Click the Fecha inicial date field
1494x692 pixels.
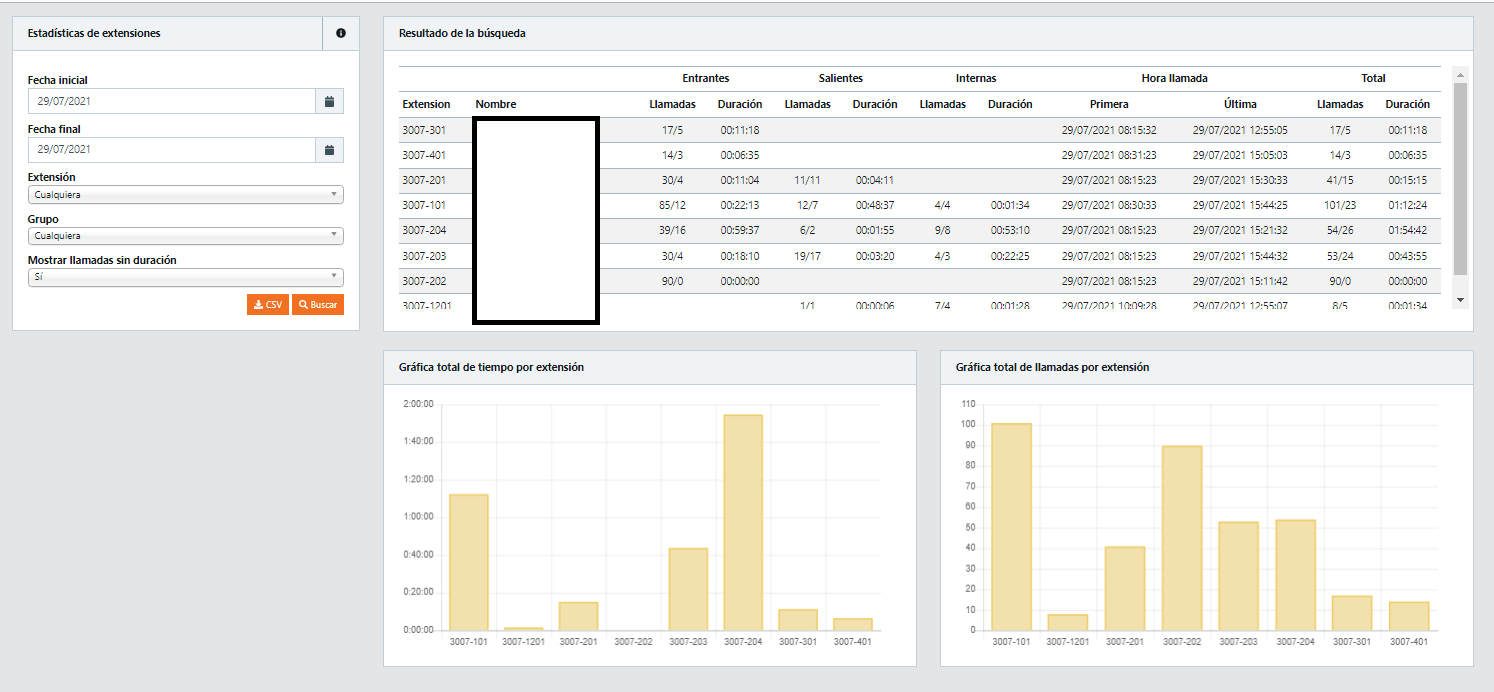tap(172, 101)
